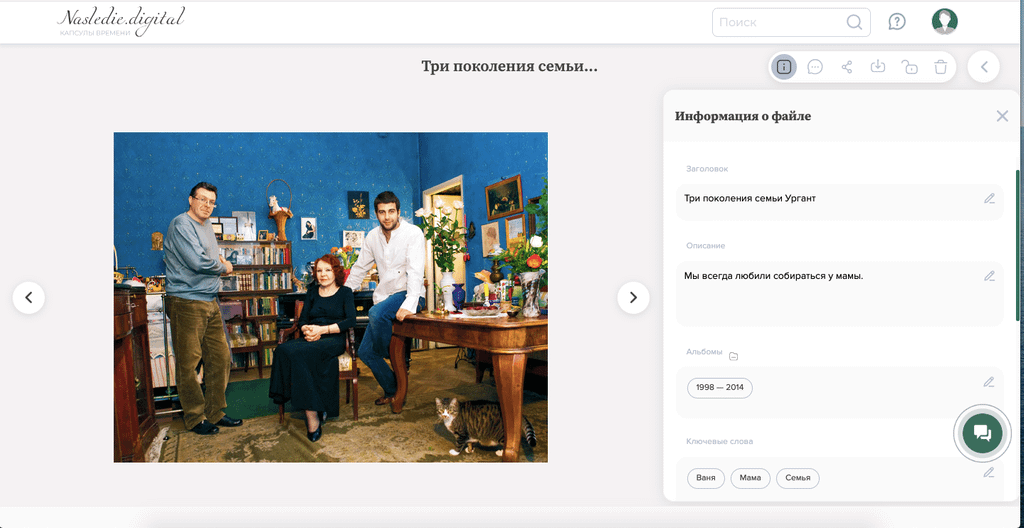
Task: Open the file information panel icon
Action: point(784,67)
